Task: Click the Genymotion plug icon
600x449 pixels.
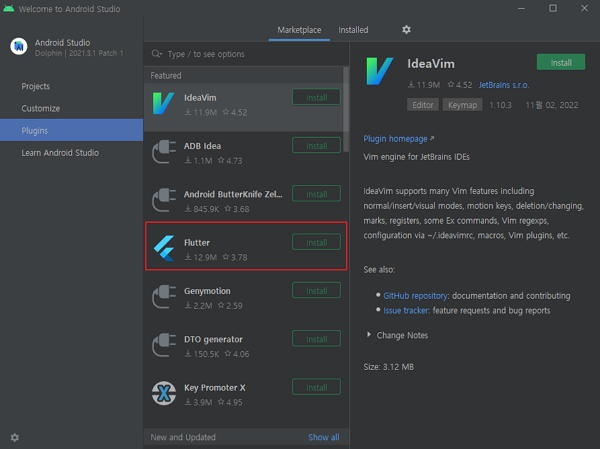Action: pyautogui.click(x=164, y=297)
